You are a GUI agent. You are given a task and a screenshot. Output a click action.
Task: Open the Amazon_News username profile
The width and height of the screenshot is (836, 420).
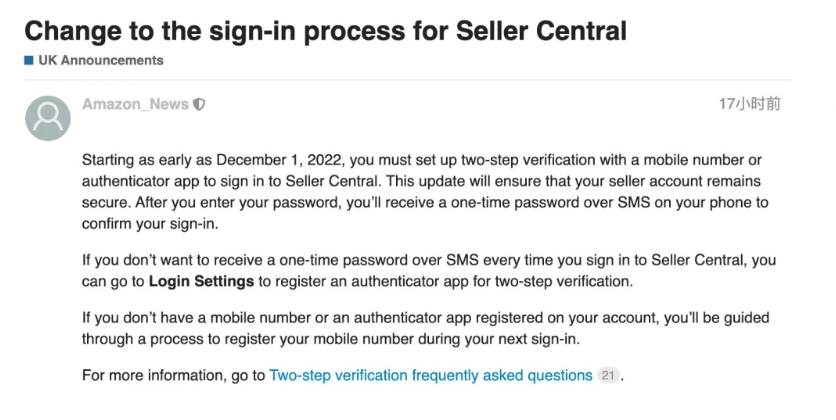[x=135, y=104]
